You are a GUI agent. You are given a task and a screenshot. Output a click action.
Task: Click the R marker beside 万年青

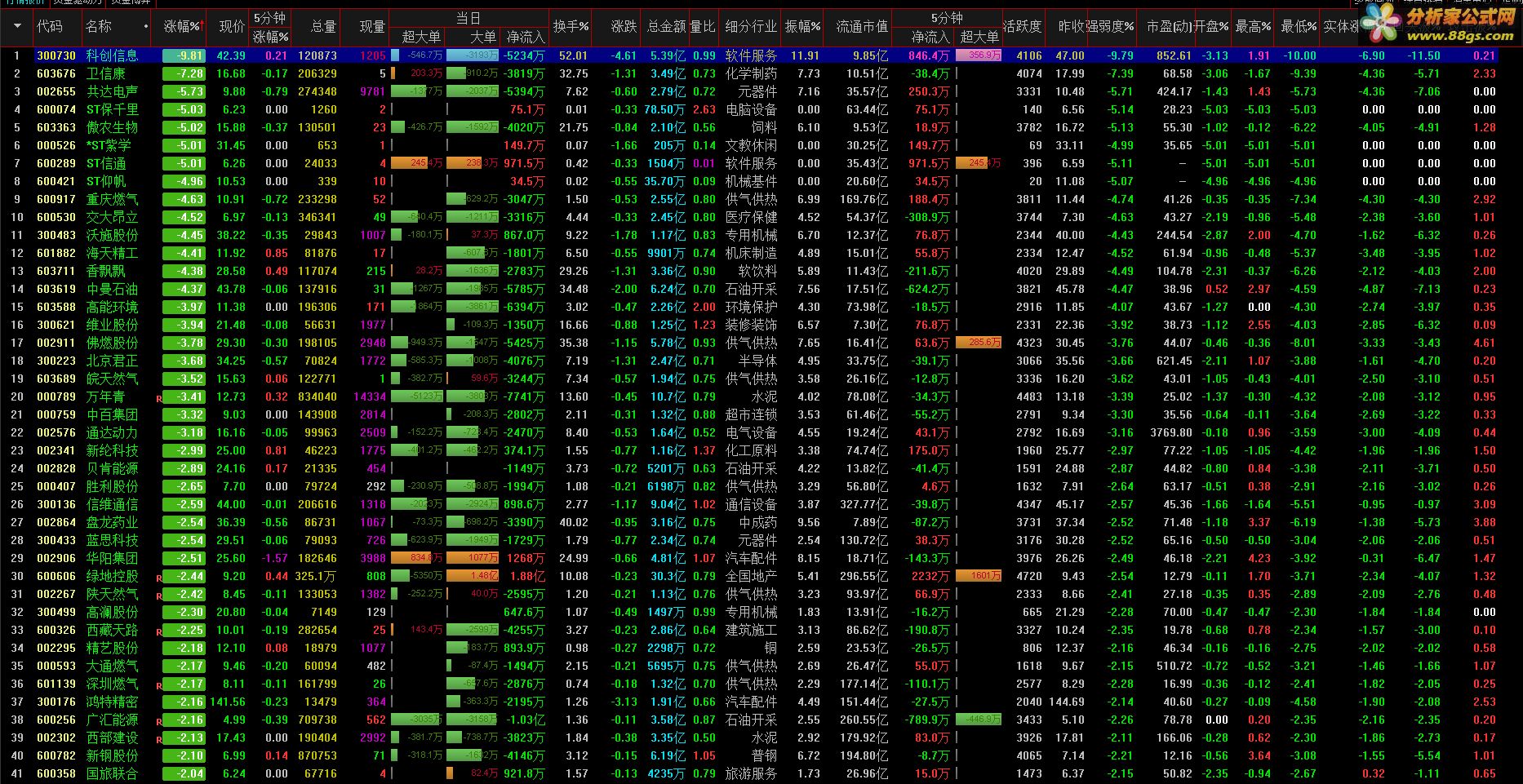click(x=158, y=399)
